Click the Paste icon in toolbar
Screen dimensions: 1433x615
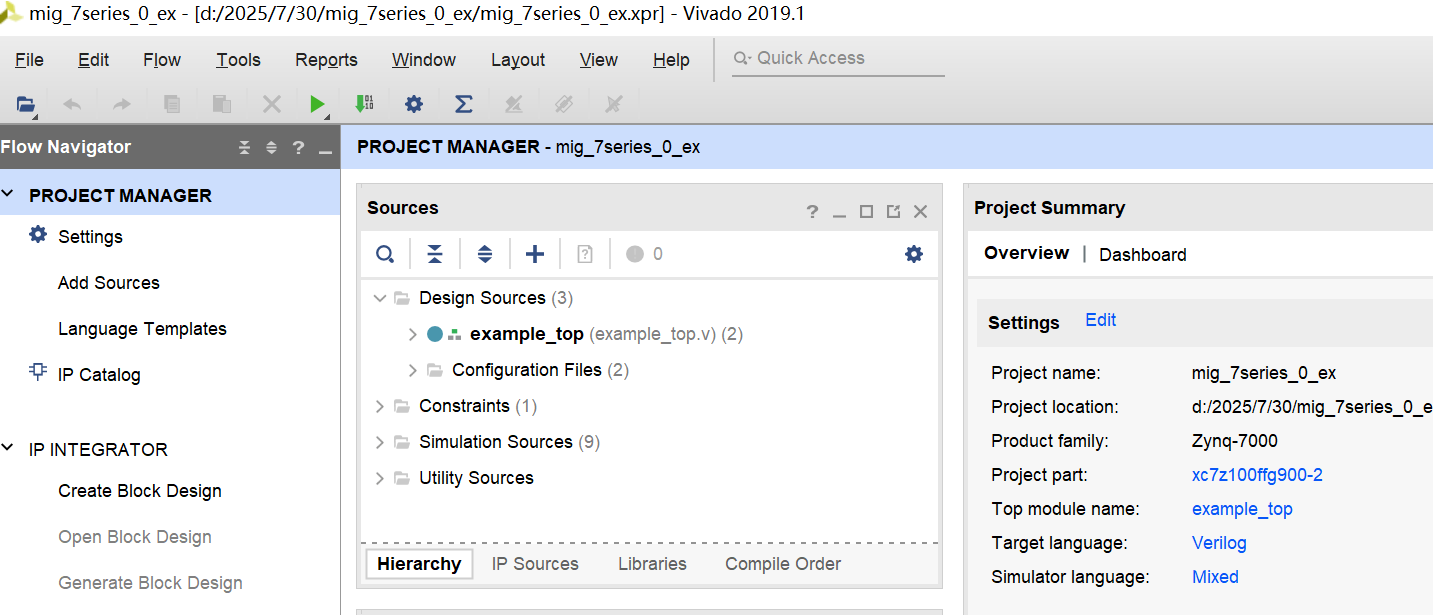[222, 103]
